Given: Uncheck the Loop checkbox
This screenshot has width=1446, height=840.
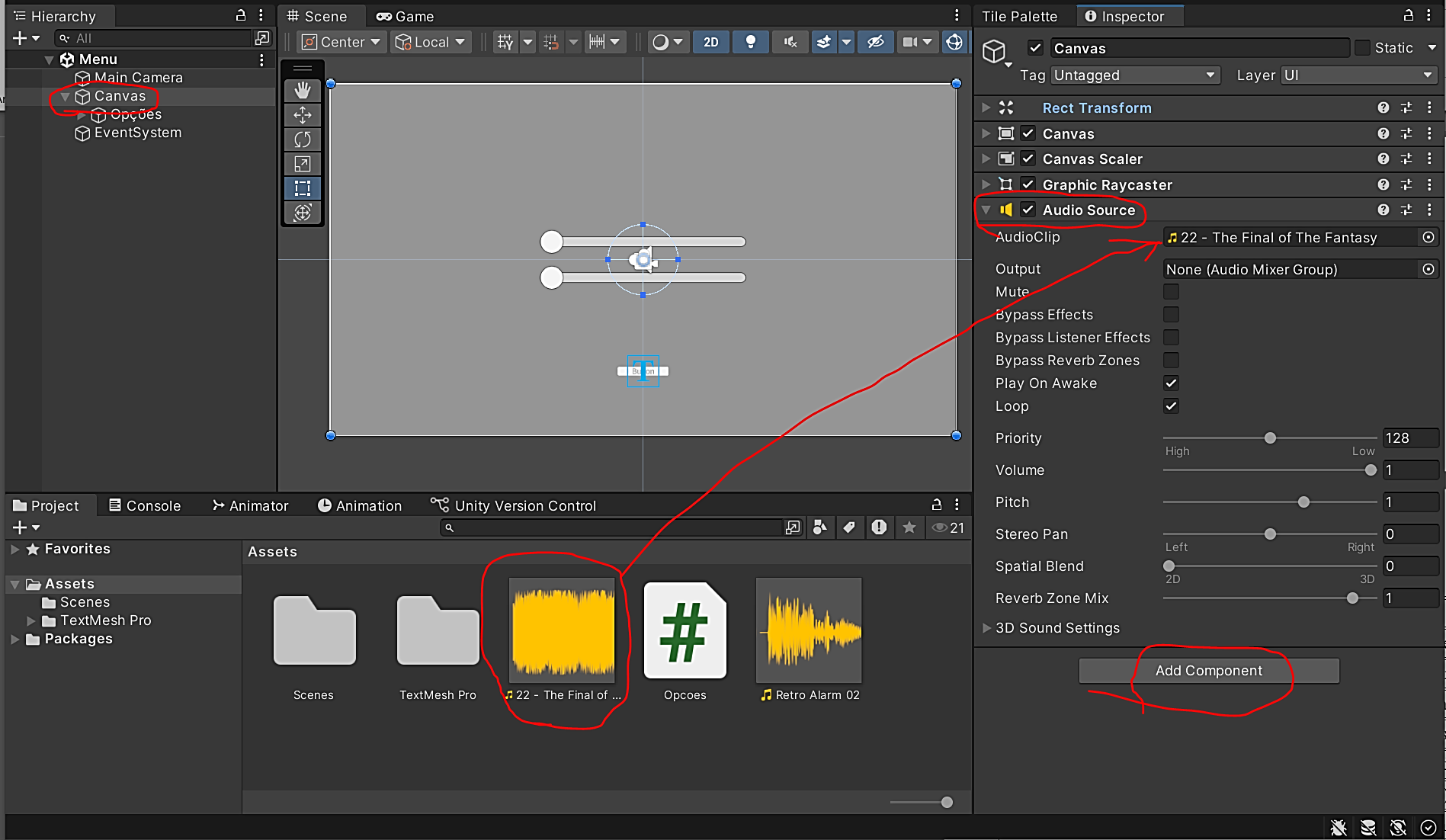Looking at the screenshot, I should click(x=1171, y=406).
